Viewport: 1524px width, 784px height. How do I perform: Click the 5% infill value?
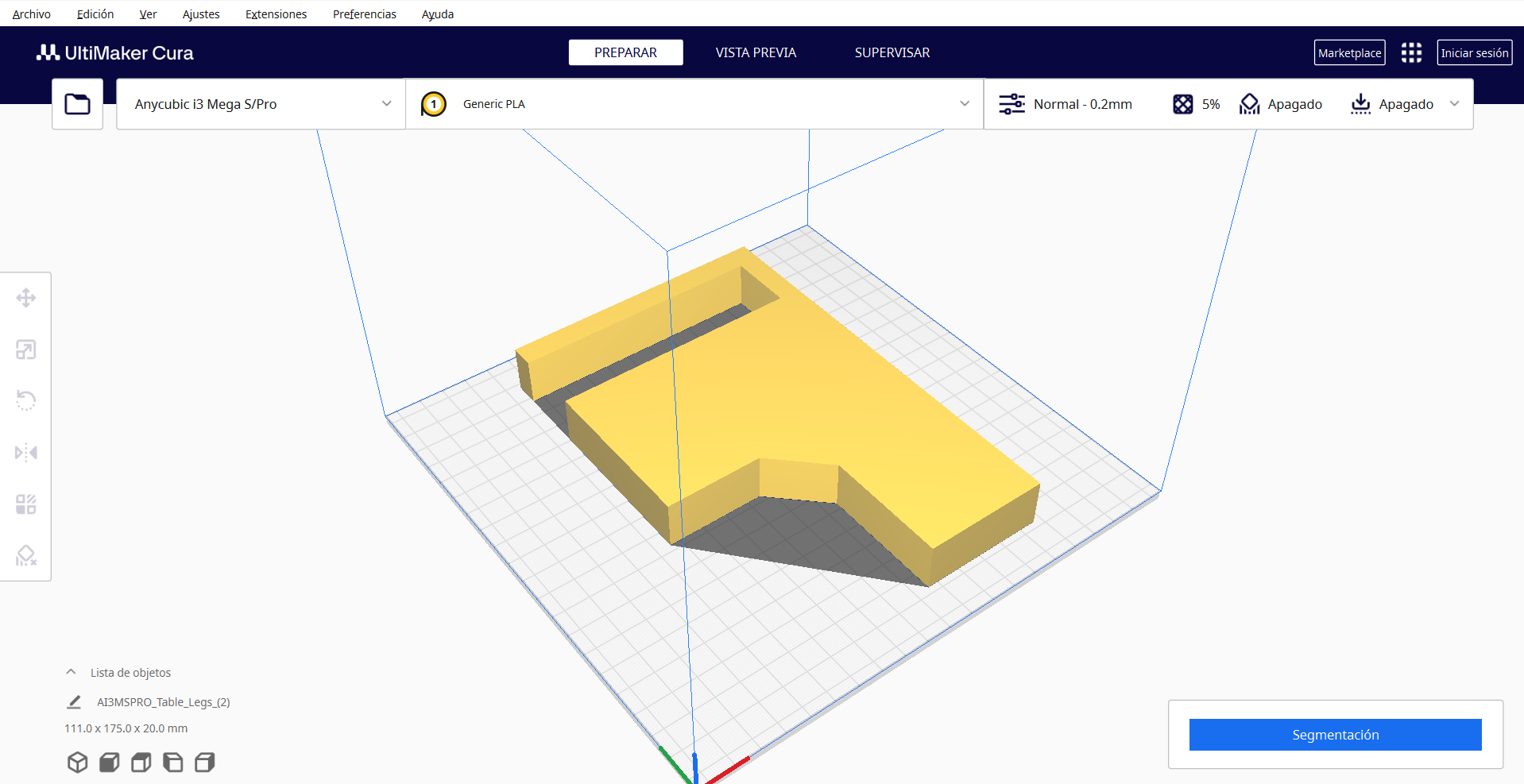[x=1211, y=104]
